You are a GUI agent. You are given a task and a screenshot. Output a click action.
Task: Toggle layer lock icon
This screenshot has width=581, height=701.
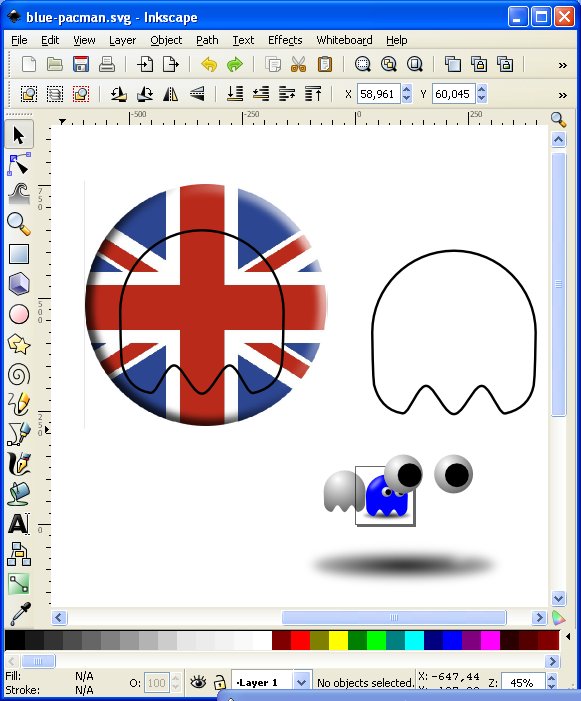(219, 682)
